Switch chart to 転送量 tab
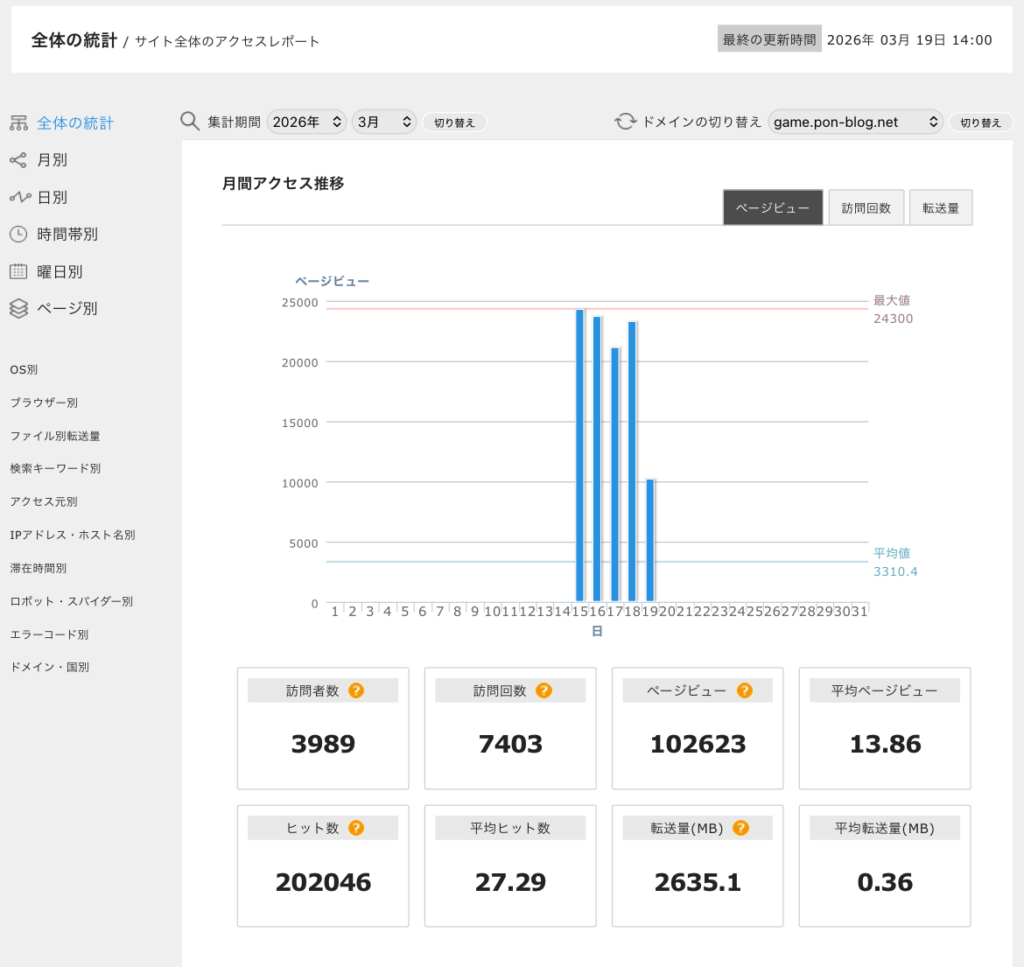The width and height of the screenshot is (1024, 967). point(940,208)
